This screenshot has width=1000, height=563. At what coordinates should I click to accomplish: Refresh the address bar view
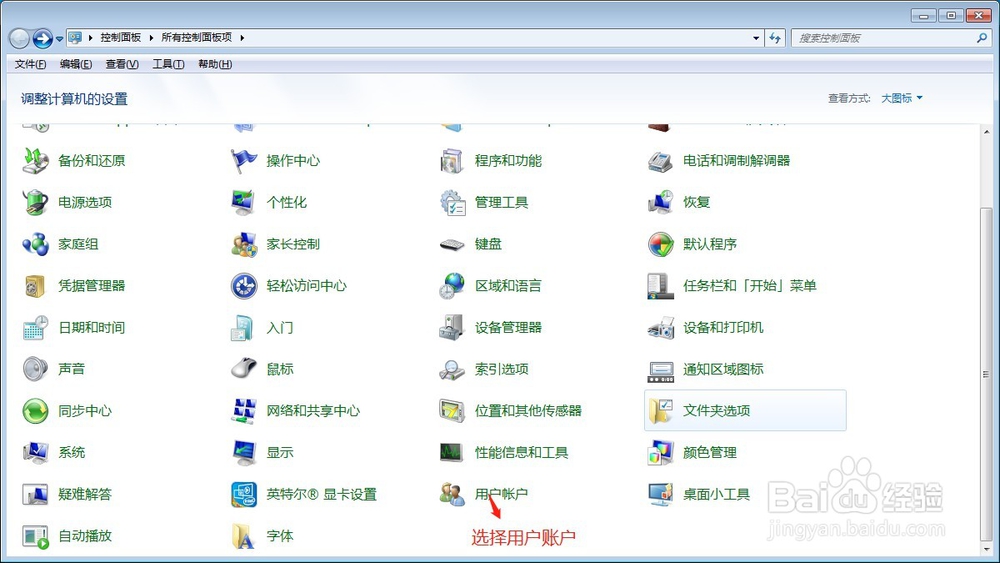point(775,38)
